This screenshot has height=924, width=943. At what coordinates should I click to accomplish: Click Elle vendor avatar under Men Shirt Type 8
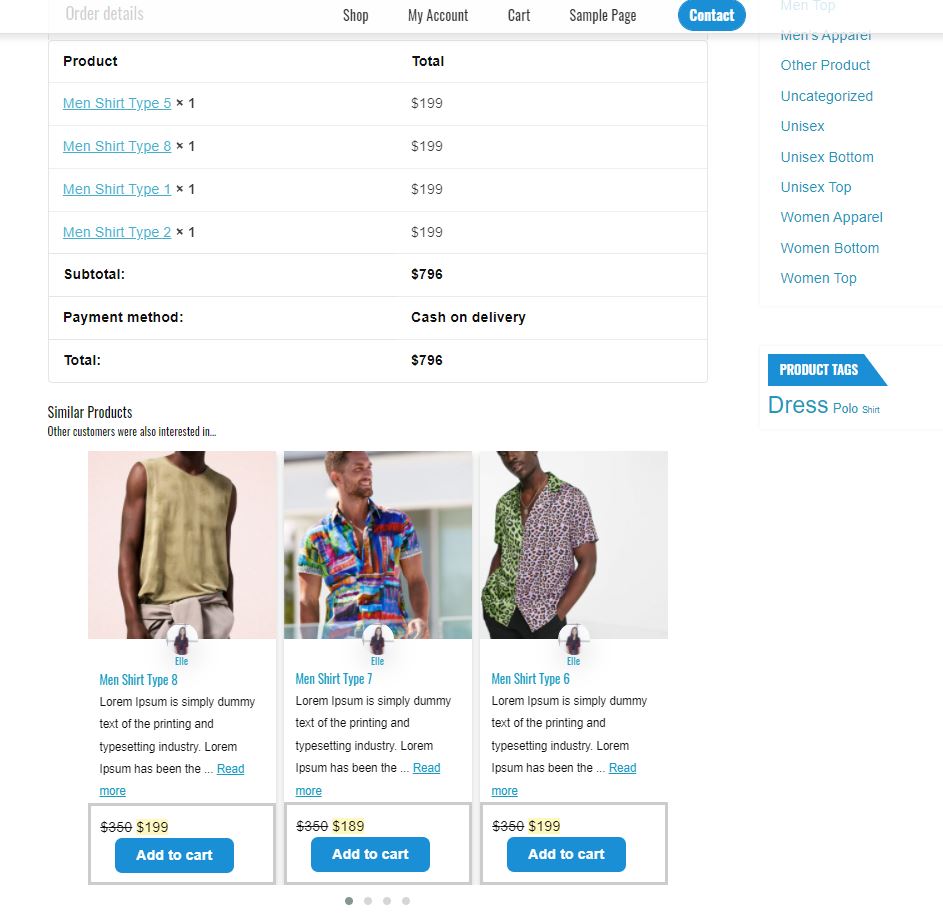point(182,640)
